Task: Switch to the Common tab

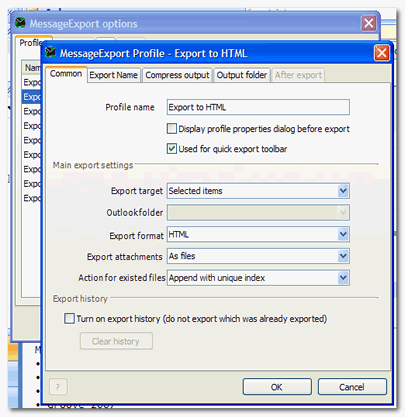Action: click(66, 74)
